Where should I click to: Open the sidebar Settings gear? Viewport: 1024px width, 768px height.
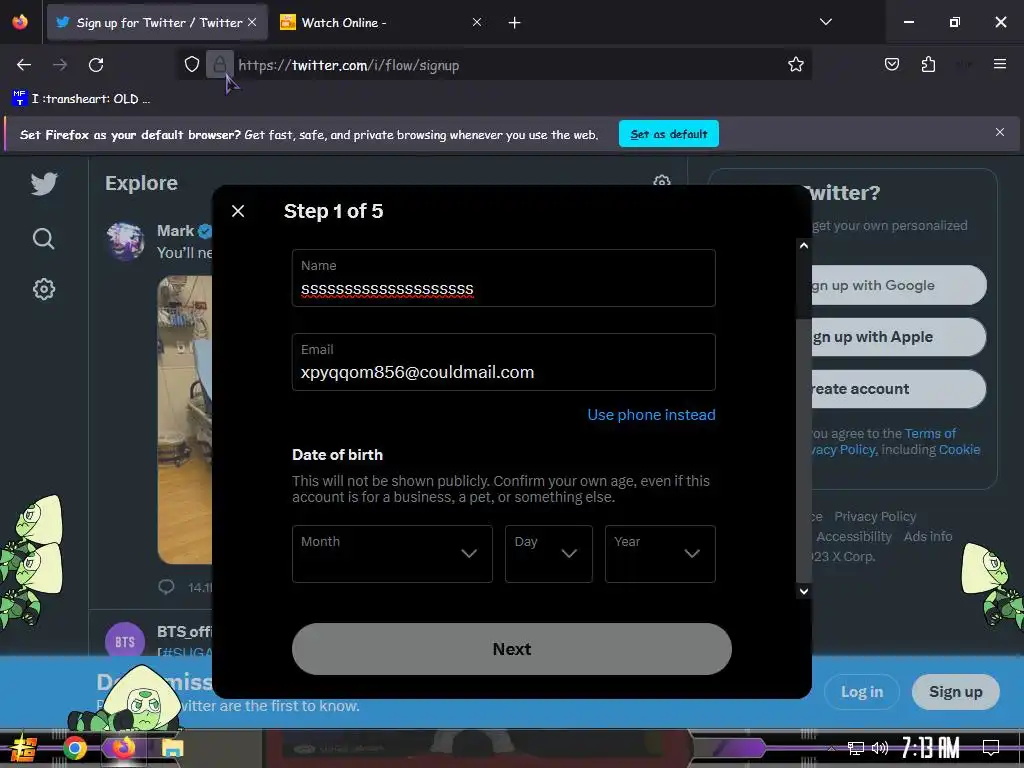[44, 289]
